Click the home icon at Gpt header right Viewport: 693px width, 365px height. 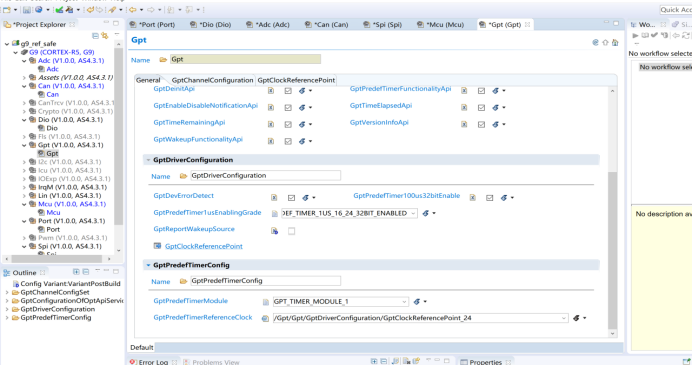[x=615, y=42]
